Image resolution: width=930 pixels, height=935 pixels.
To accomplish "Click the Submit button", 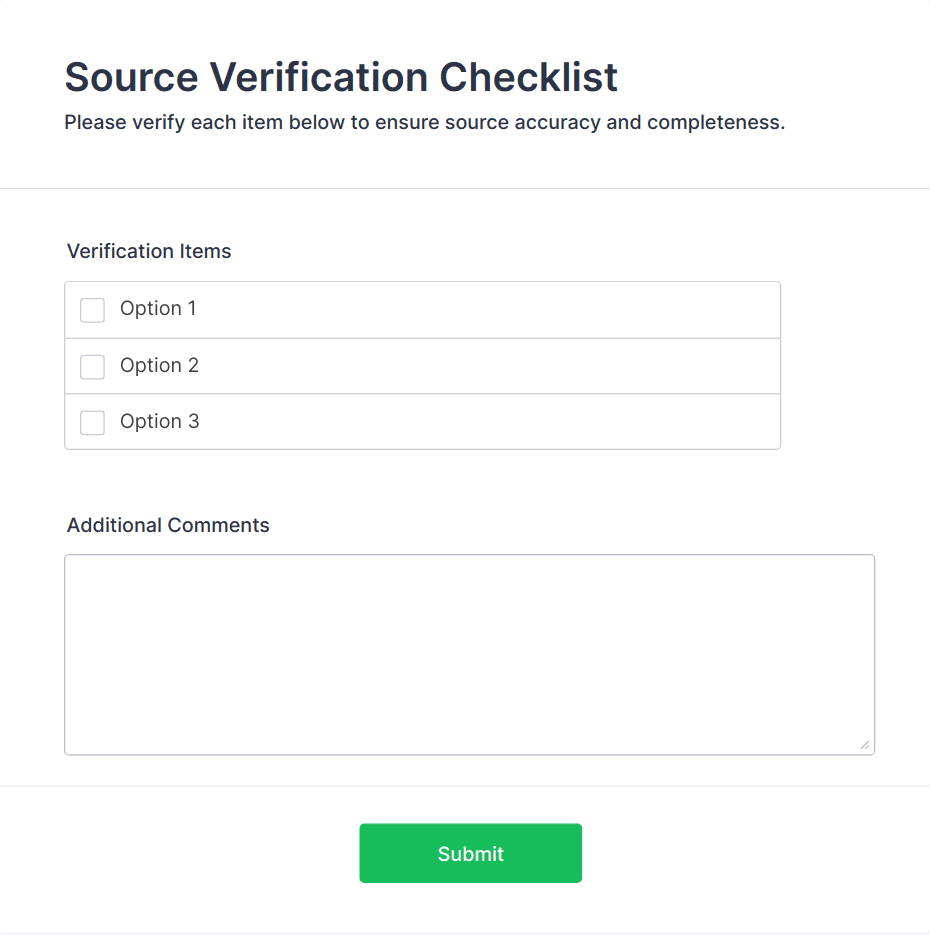I will (x=470, y=853).
